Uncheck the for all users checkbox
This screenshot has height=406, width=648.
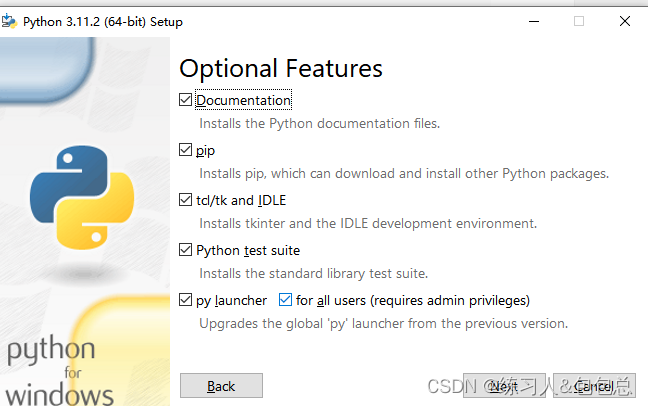(x=286, y=300)
